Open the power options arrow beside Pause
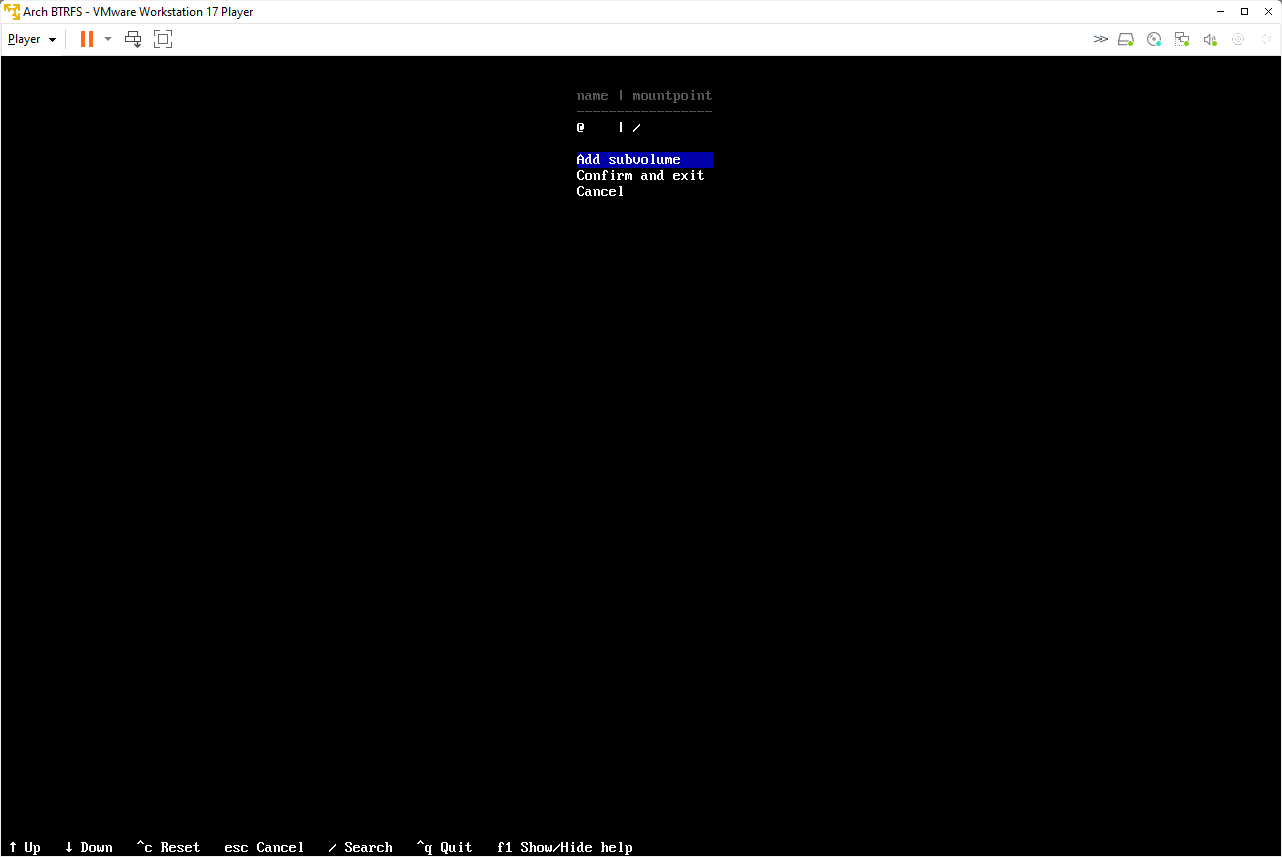Image resolution: width=1282 pixels, height=857 pixels. click(108, 39)
